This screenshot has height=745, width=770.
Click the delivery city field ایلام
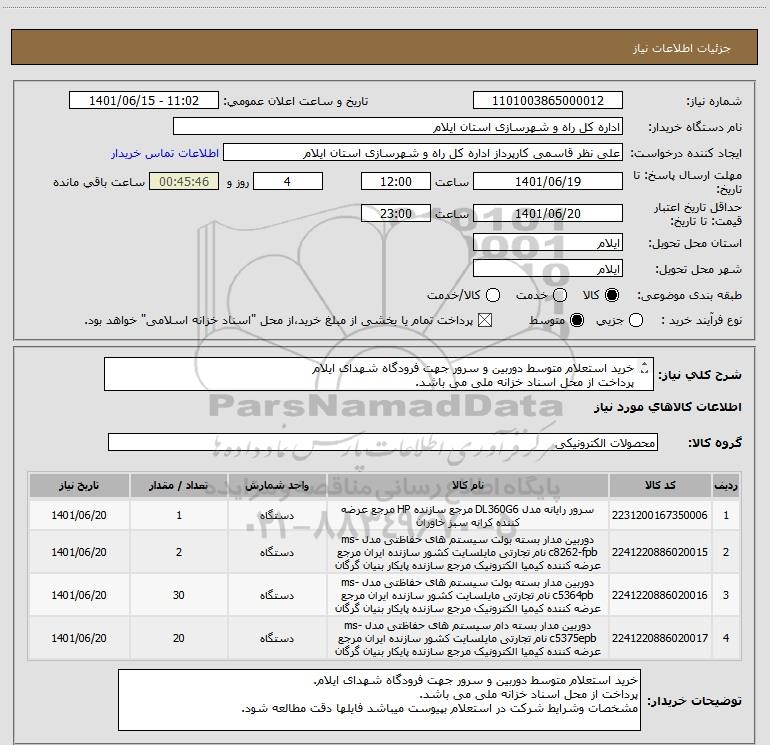click(548, 269)
